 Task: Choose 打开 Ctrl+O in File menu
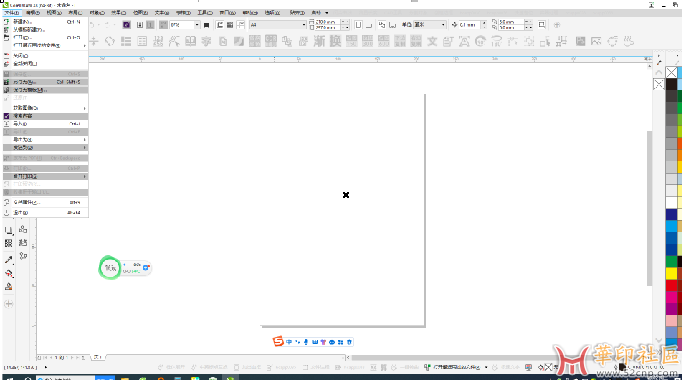[x=45, y=37]
